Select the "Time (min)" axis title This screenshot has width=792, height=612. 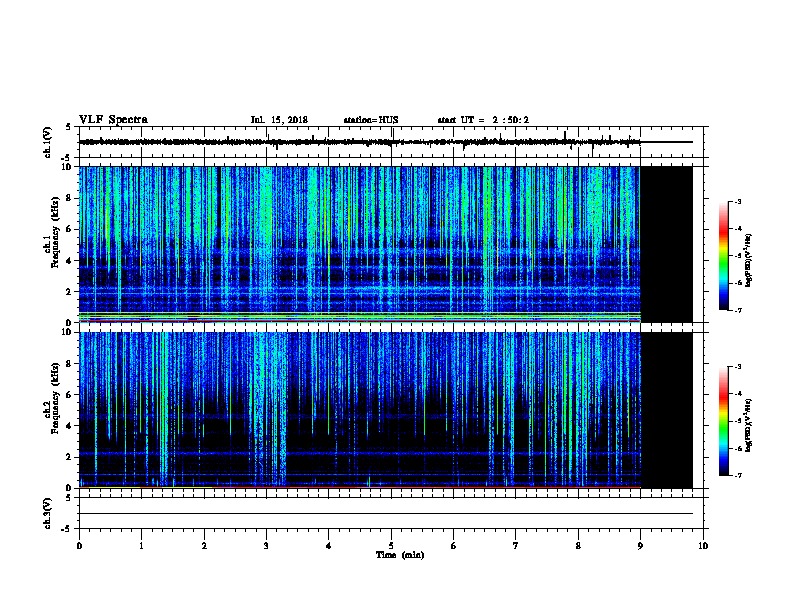(x=400, y=555)
